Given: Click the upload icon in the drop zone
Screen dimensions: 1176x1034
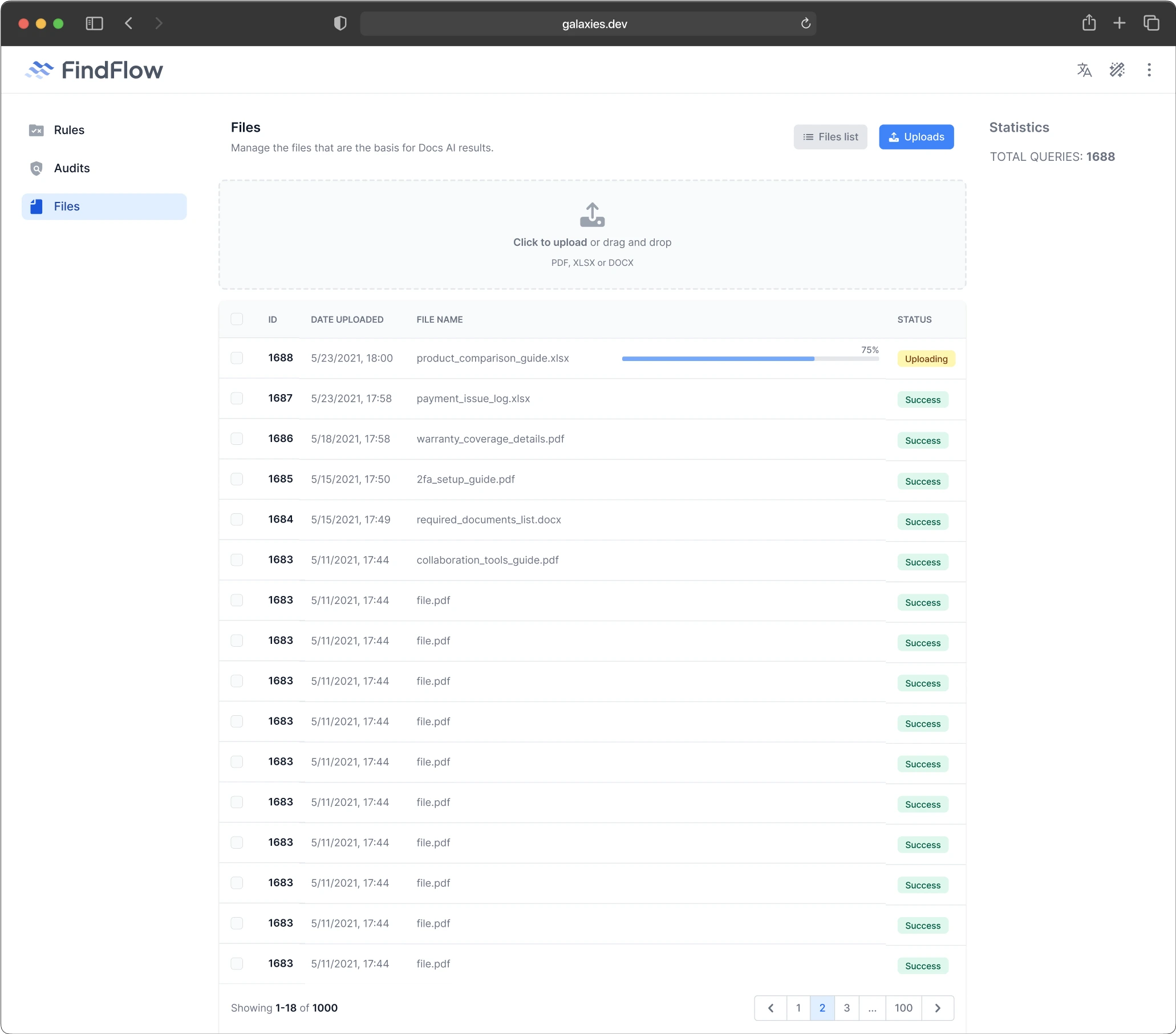Looking at the screenshot, I should click(x=592, y=214).
